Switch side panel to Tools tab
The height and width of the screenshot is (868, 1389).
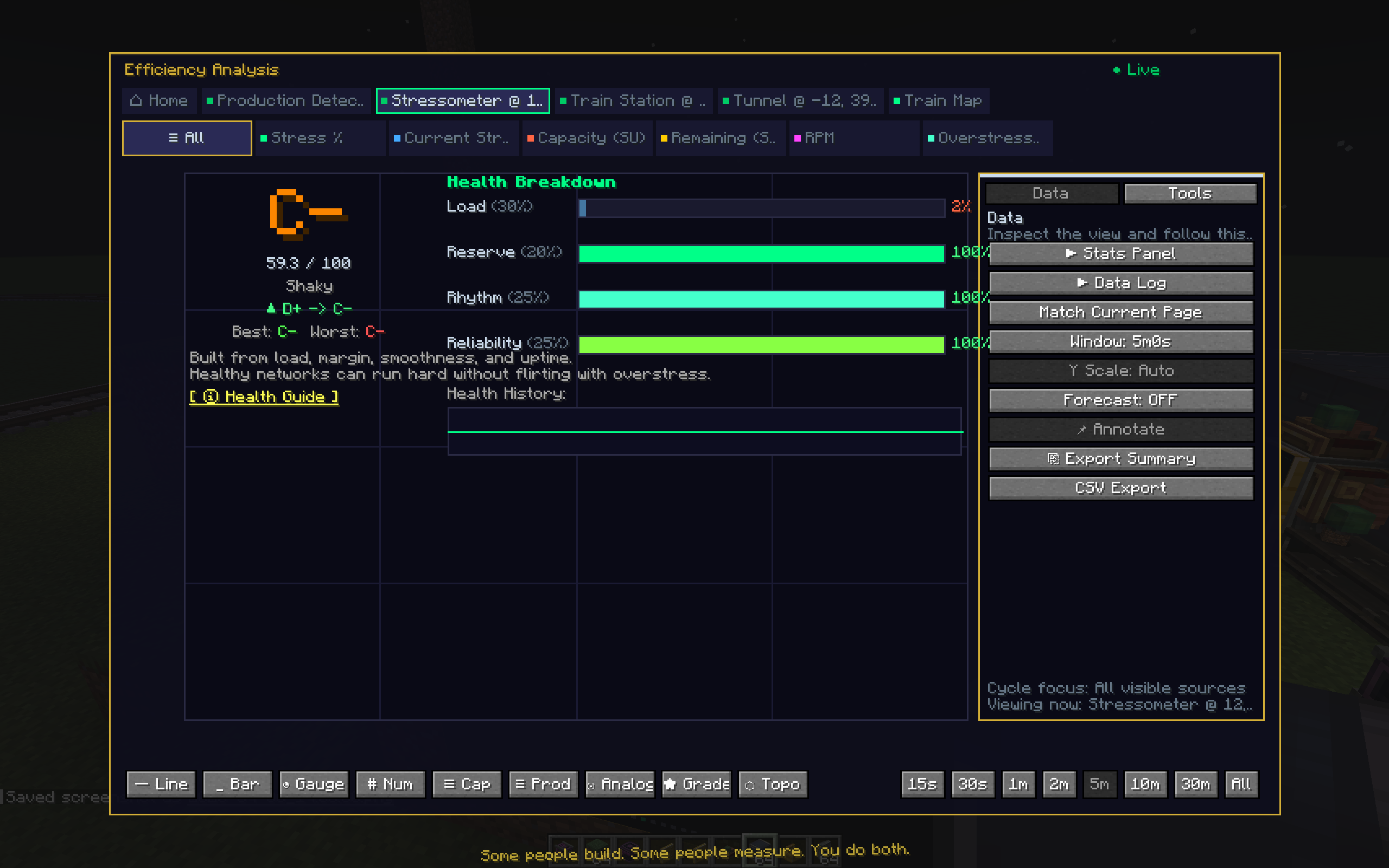coord(1190,194)
